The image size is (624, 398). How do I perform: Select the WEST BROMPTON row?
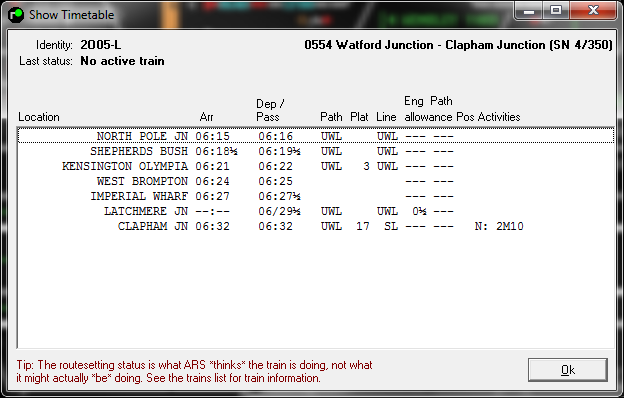point(316,181)
